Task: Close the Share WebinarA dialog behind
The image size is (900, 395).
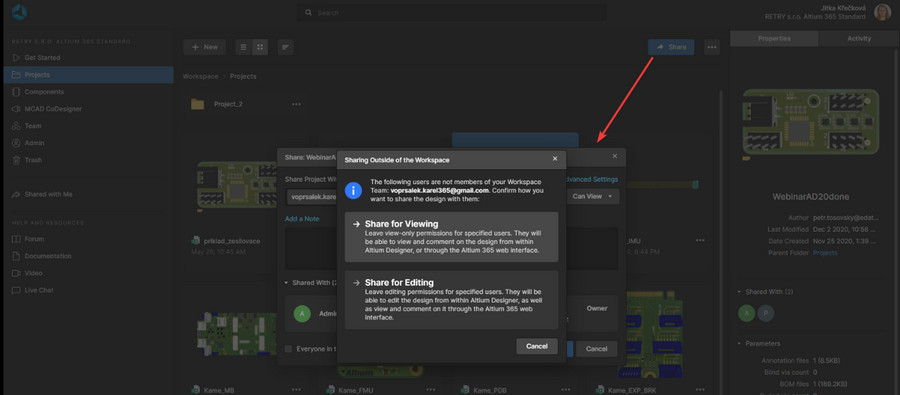Action: [x=615, y=156]
